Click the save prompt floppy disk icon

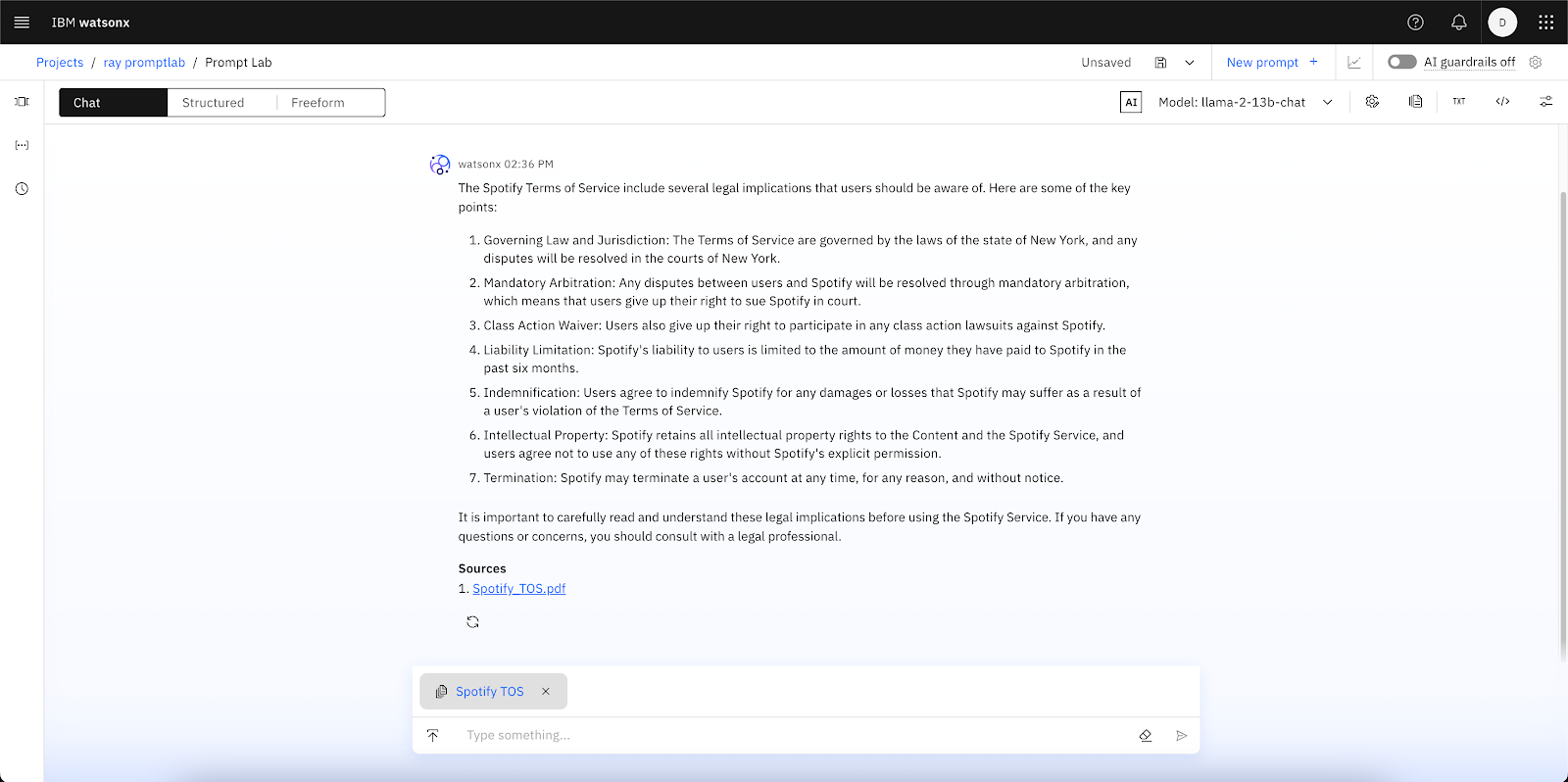[1160, 62]
